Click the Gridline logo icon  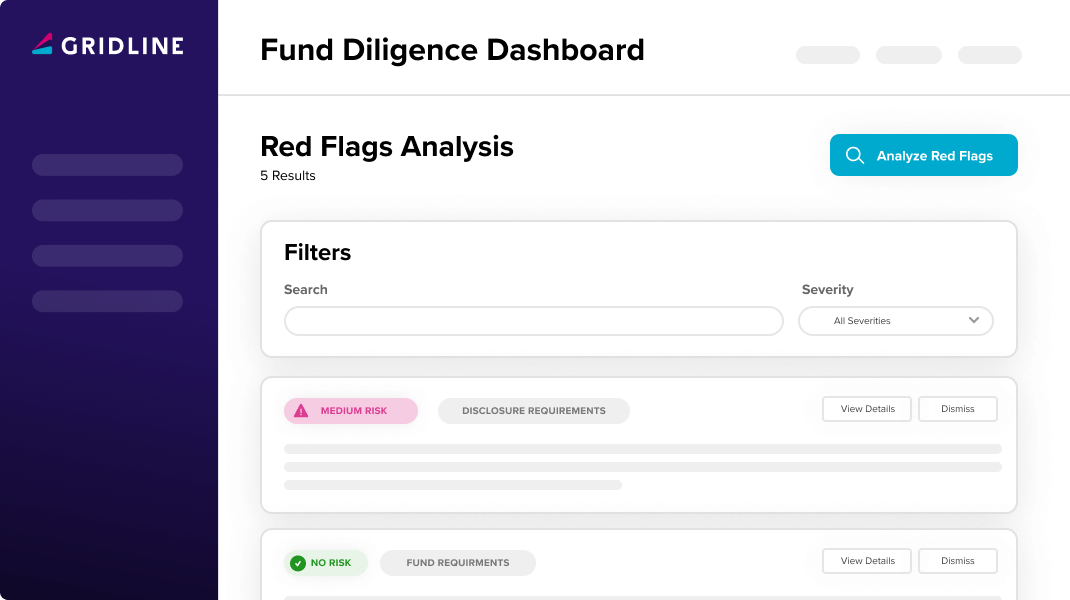(x=42, y=44)
